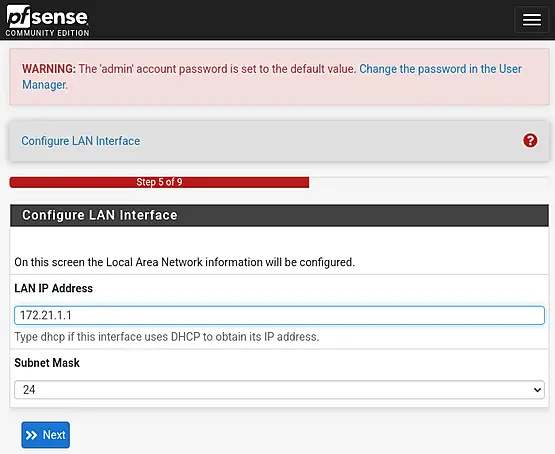The height and width of the screenshot is (454, 555).
Task: Click the Subnet Mask label
Action: pos(47,363)
